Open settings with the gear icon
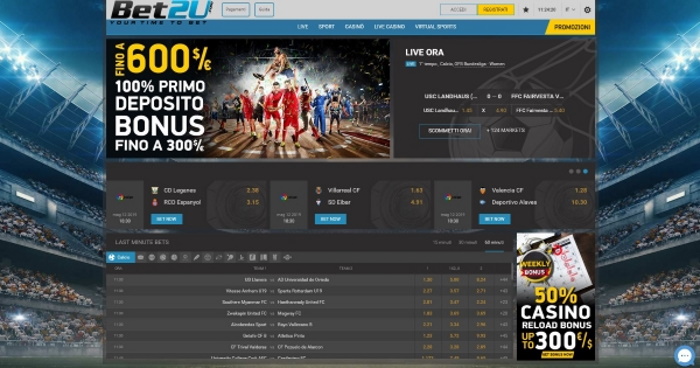 587,9
